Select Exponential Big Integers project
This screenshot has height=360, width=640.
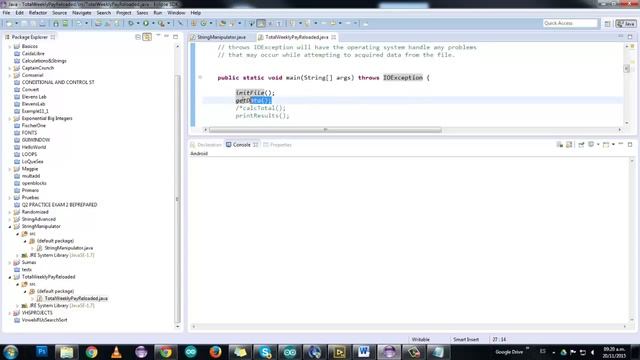(x=47, y=118)
